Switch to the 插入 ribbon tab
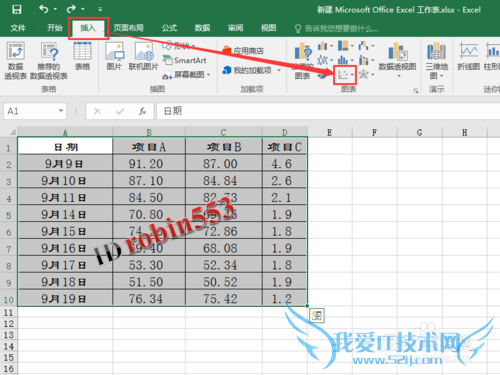Image resolution: width=500 pixels, height=375 pixels. pos(88,28)
